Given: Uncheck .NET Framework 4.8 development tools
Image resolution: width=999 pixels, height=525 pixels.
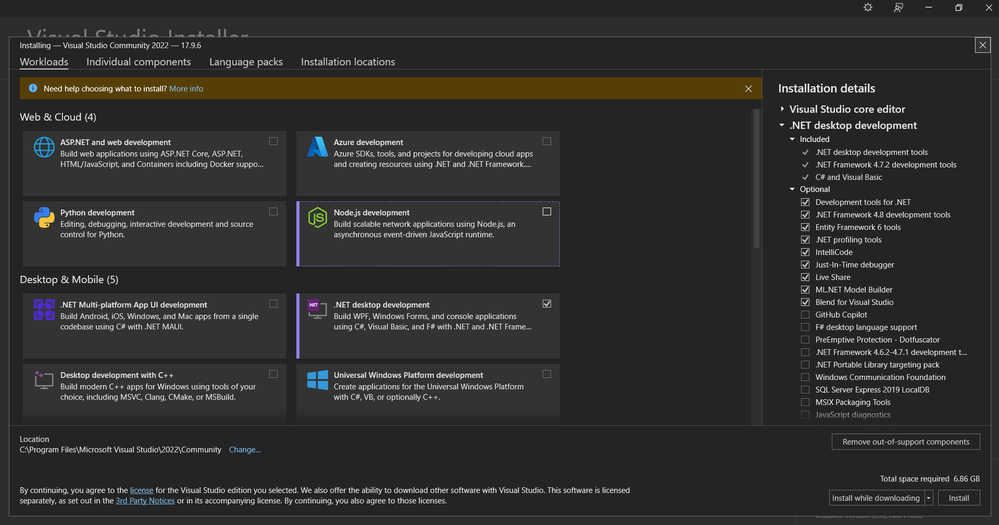Looking at the screenshot, I should click(x=805, y=215).
